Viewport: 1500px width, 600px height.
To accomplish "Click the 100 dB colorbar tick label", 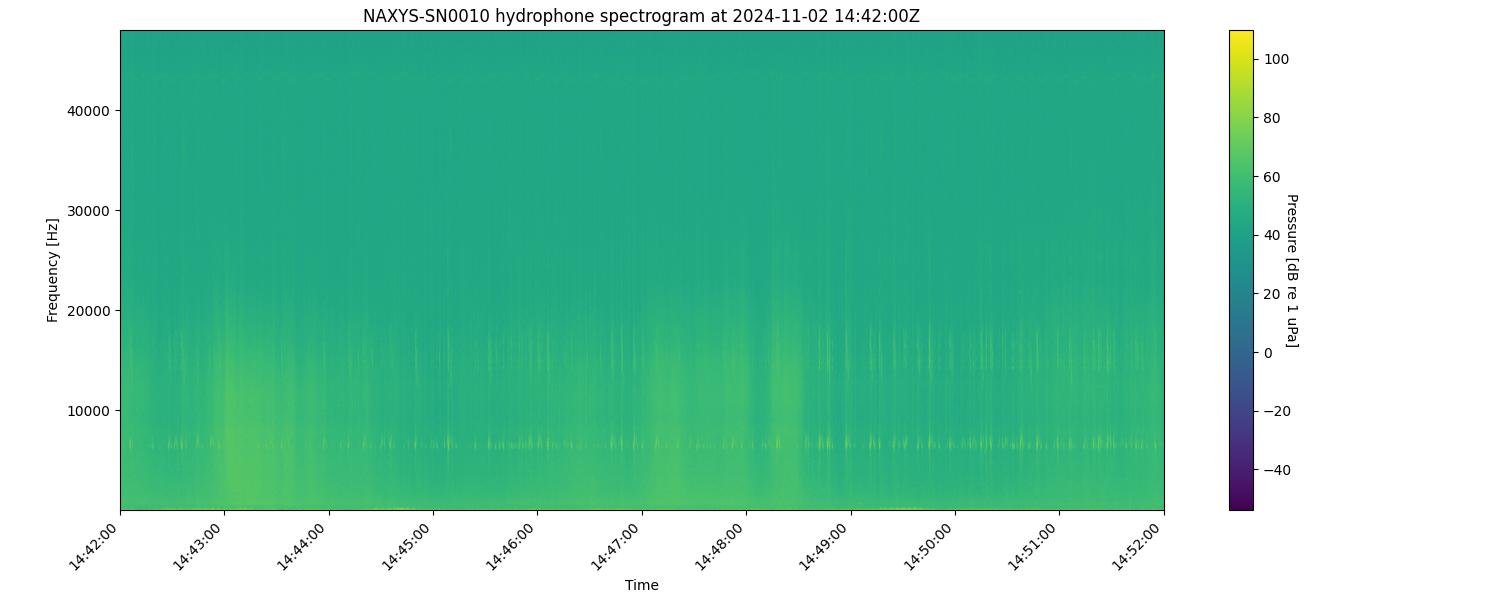I will (x=1277, y=59).
